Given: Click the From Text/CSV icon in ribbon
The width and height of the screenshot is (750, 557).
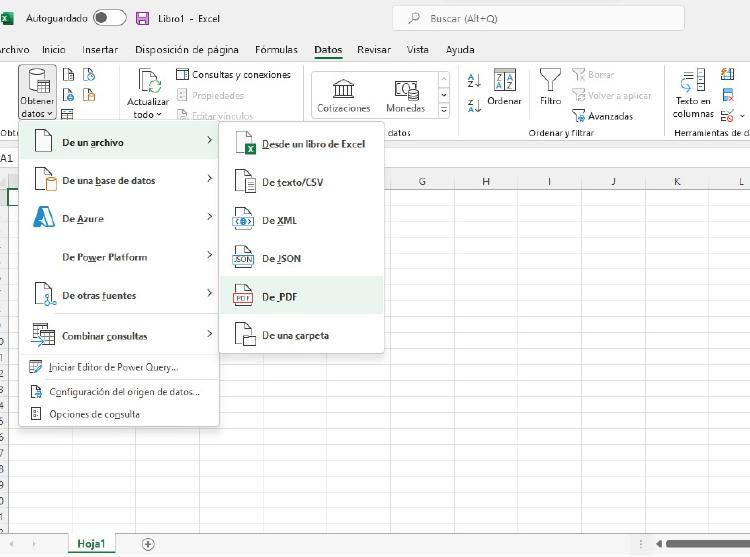Looking at the screenshot, I should (68, 75).
